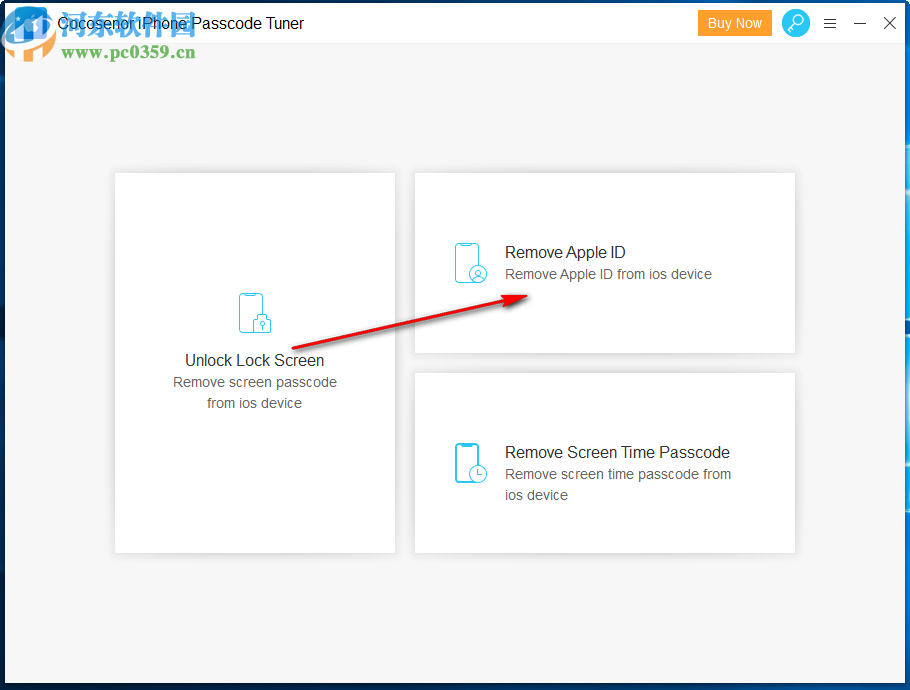This screenshot has height=690, width=910.
Task: Click the Buy Now button
Action: (734, 23)
